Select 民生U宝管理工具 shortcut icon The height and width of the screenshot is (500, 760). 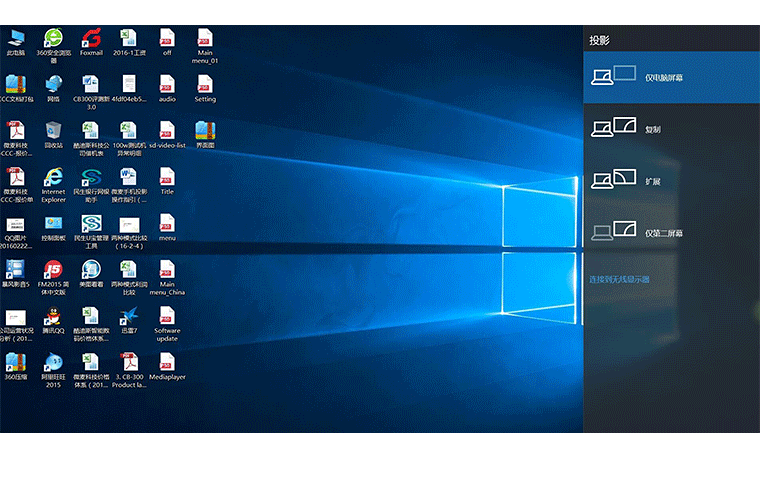pyautogui.click(x=91, y=231)
